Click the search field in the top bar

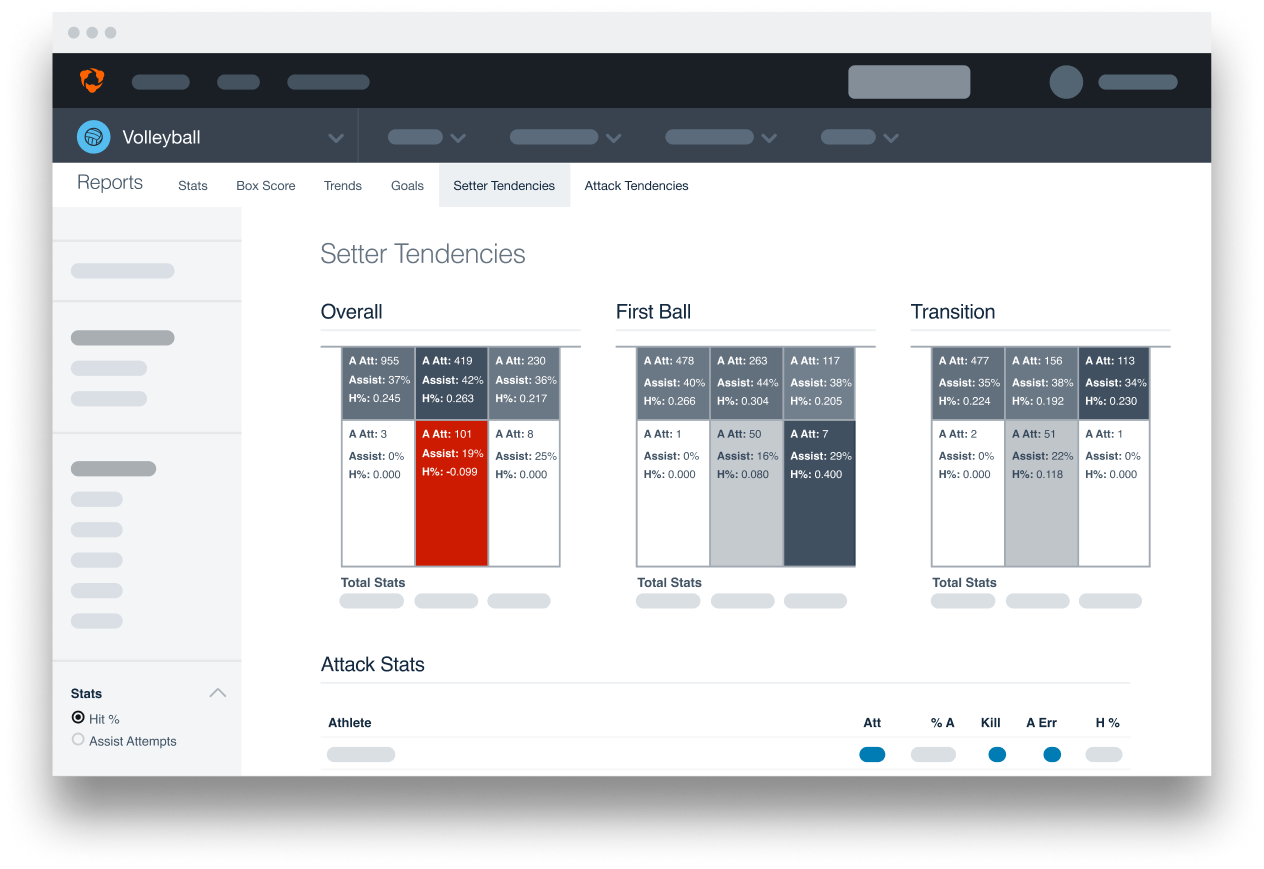(x=908, y=82)
